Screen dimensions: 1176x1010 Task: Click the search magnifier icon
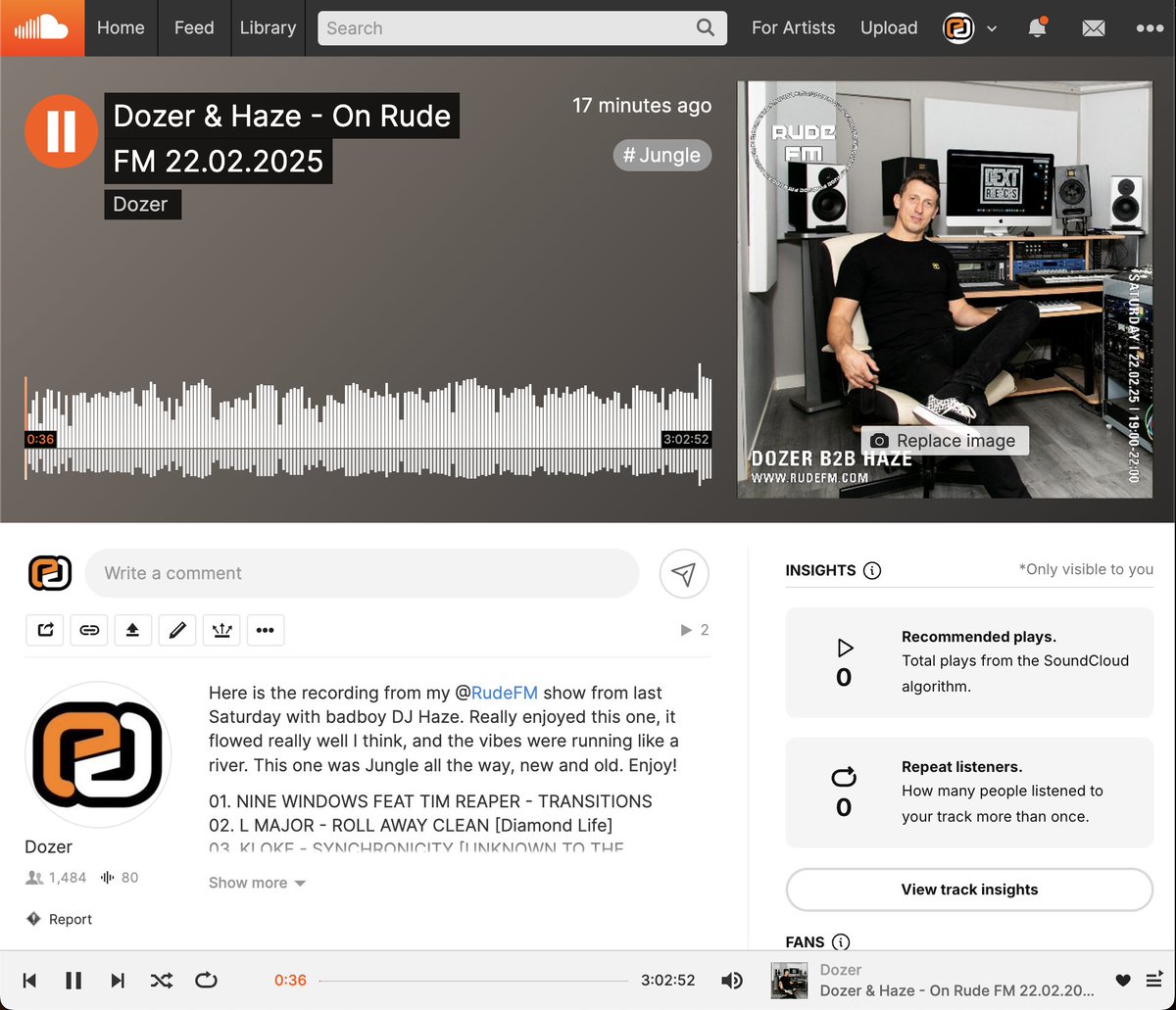[x=706, y=28]
